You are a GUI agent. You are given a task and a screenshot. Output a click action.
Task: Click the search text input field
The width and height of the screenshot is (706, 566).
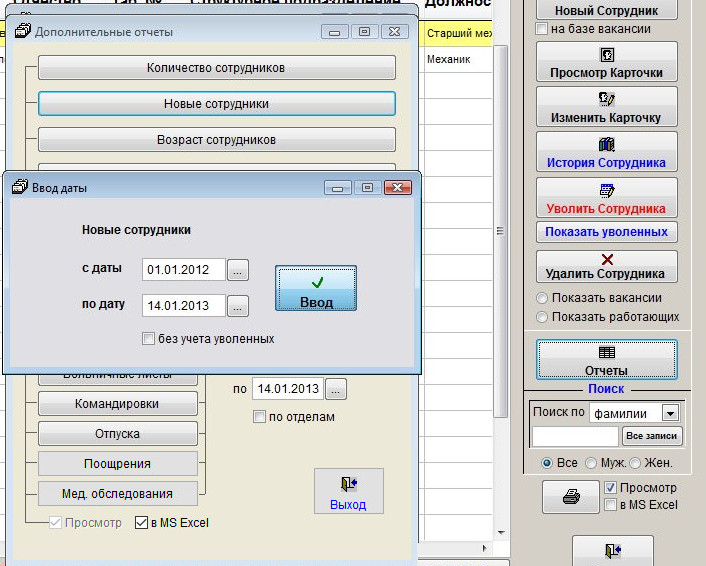click(575, 436)
